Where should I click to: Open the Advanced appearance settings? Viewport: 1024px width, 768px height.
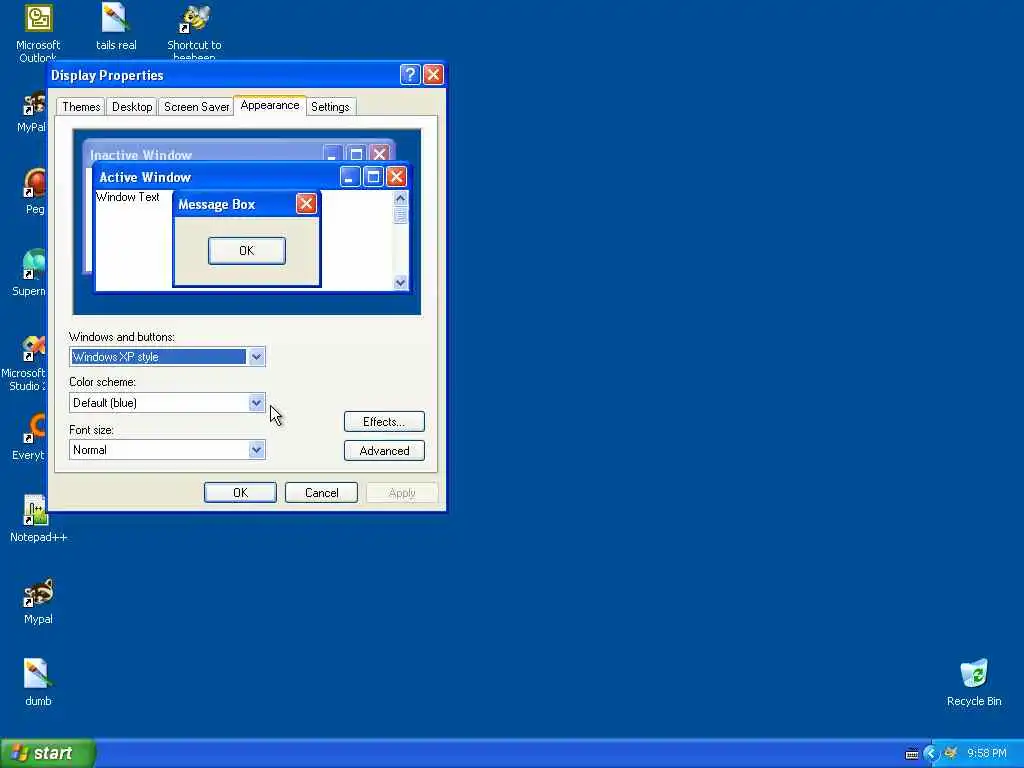(384, 451)
